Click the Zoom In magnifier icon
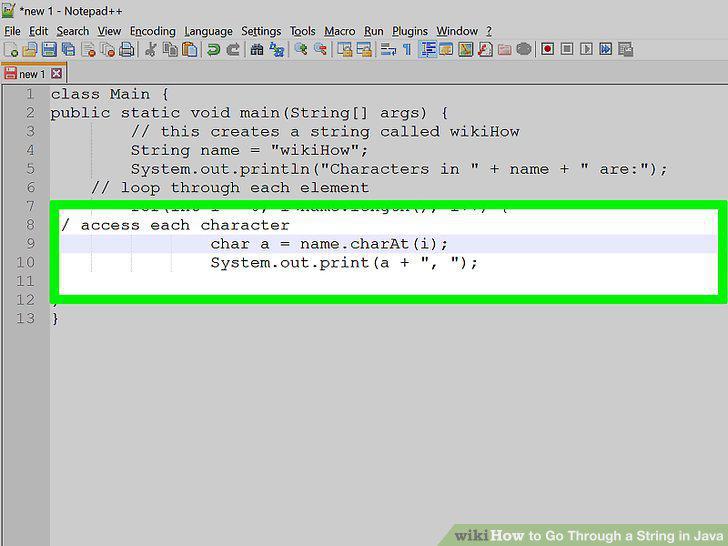728x546 pixels. [300, 49]
